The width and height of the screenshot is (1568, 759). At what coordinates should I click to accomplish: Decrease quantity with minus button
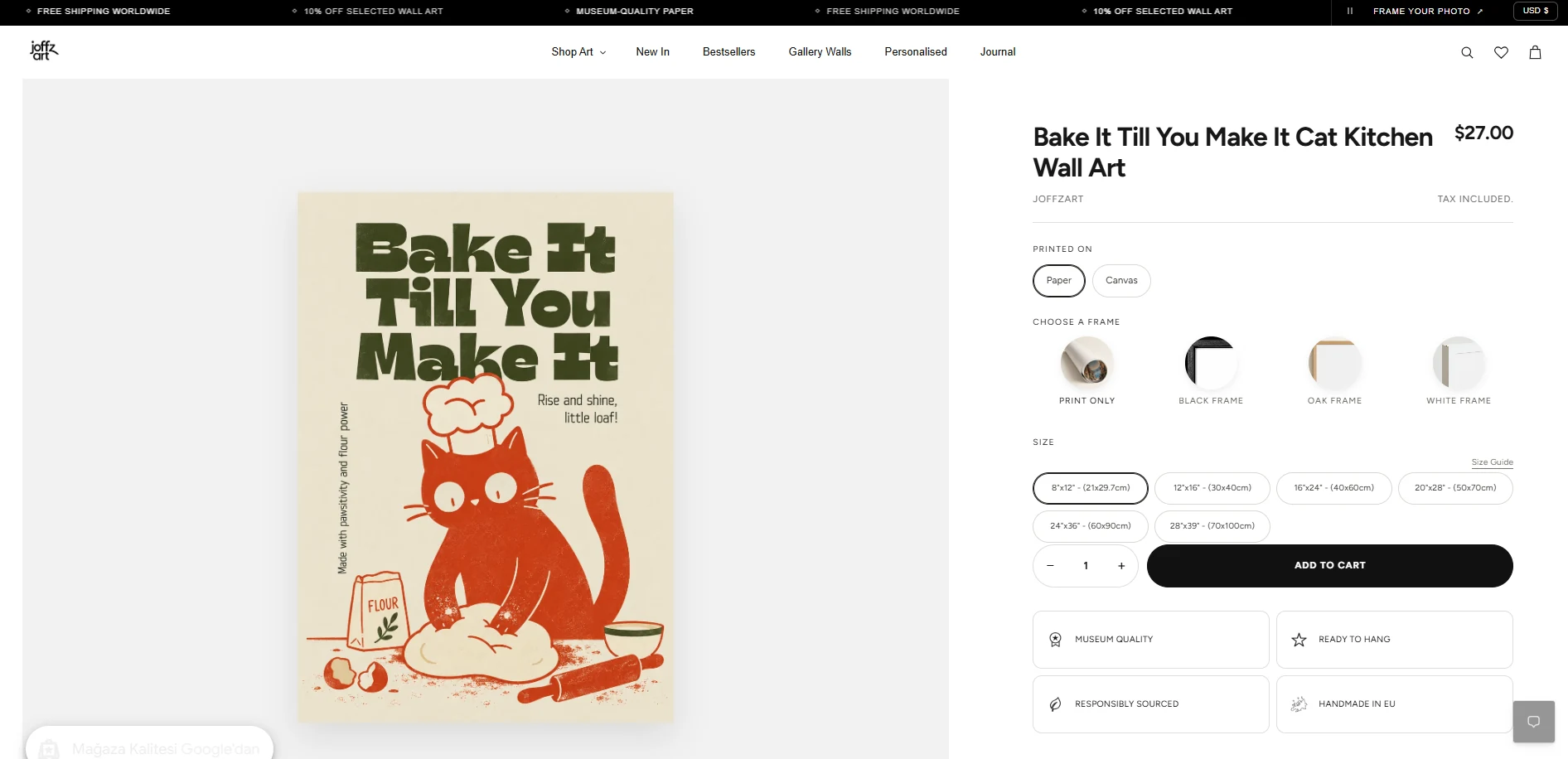(1050, 566)
